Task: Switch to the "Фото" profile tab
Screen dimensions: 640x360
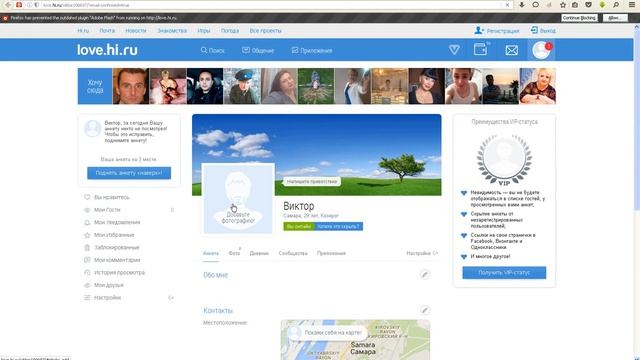Action: 234,253
